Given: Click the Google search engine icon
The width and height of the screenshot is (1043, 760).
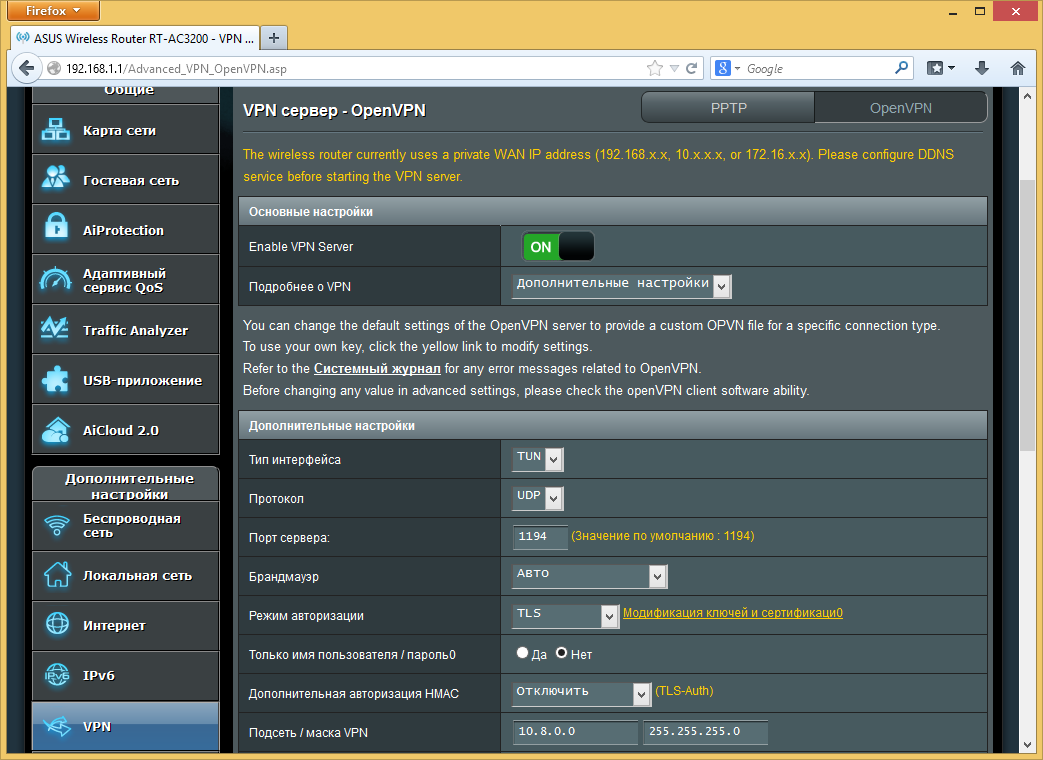Looking at the screenshot, I should click(723, 68).
